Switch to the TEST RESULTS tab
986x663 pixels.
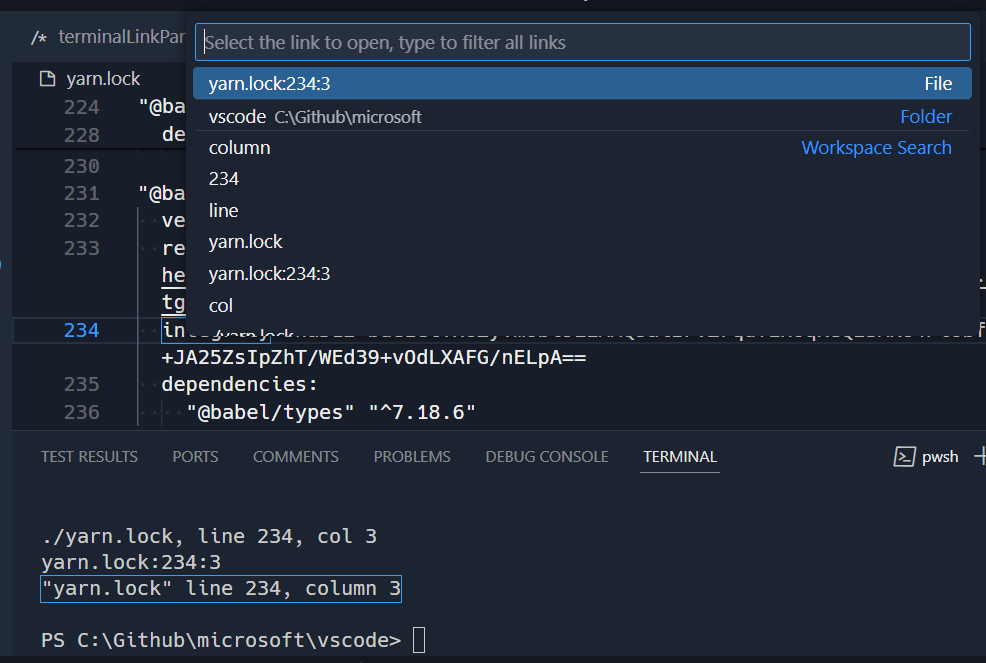click(89, 456)
